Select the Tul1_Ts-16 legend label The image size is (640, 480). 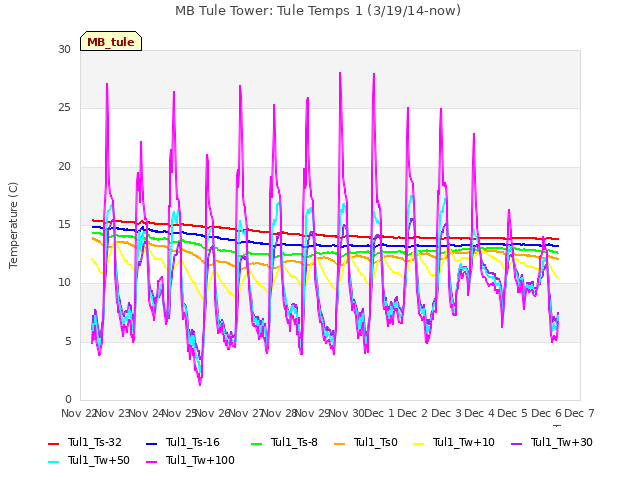coord(193,442)
